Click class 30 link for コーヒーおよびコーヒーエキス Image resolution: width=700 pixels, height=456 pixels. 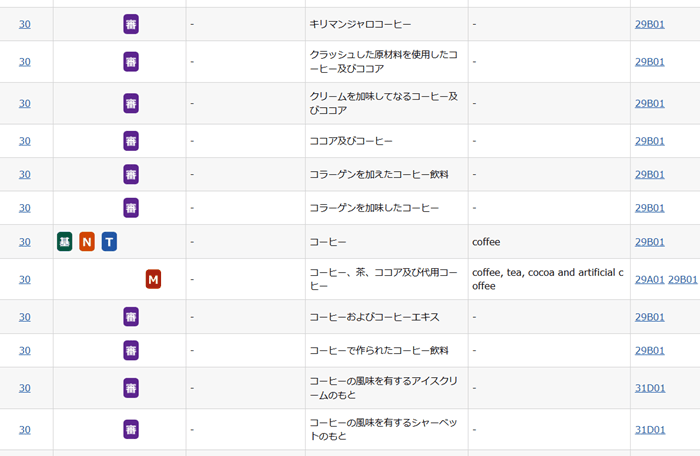pos(25,317)
